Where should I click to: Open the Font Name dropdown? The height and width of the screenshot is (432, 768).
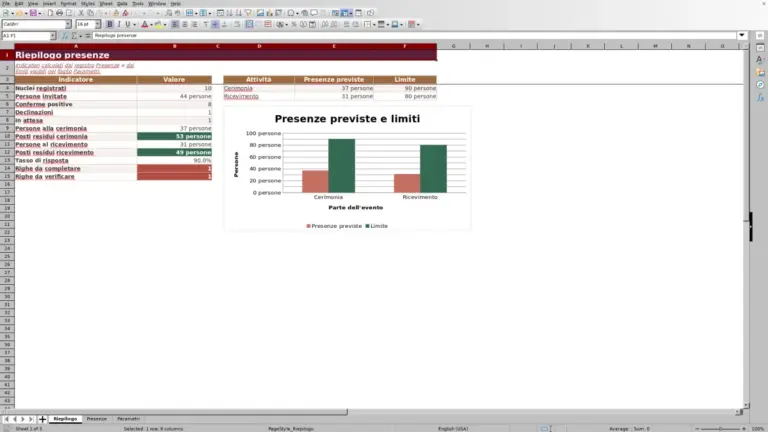(68, 24)
